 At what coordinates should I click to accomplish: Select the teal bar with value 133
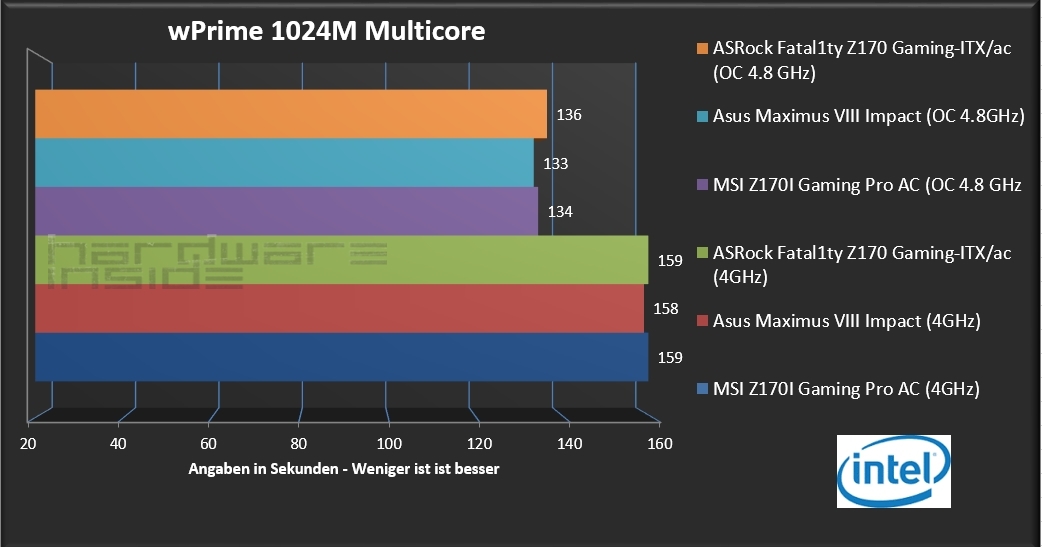284,162
